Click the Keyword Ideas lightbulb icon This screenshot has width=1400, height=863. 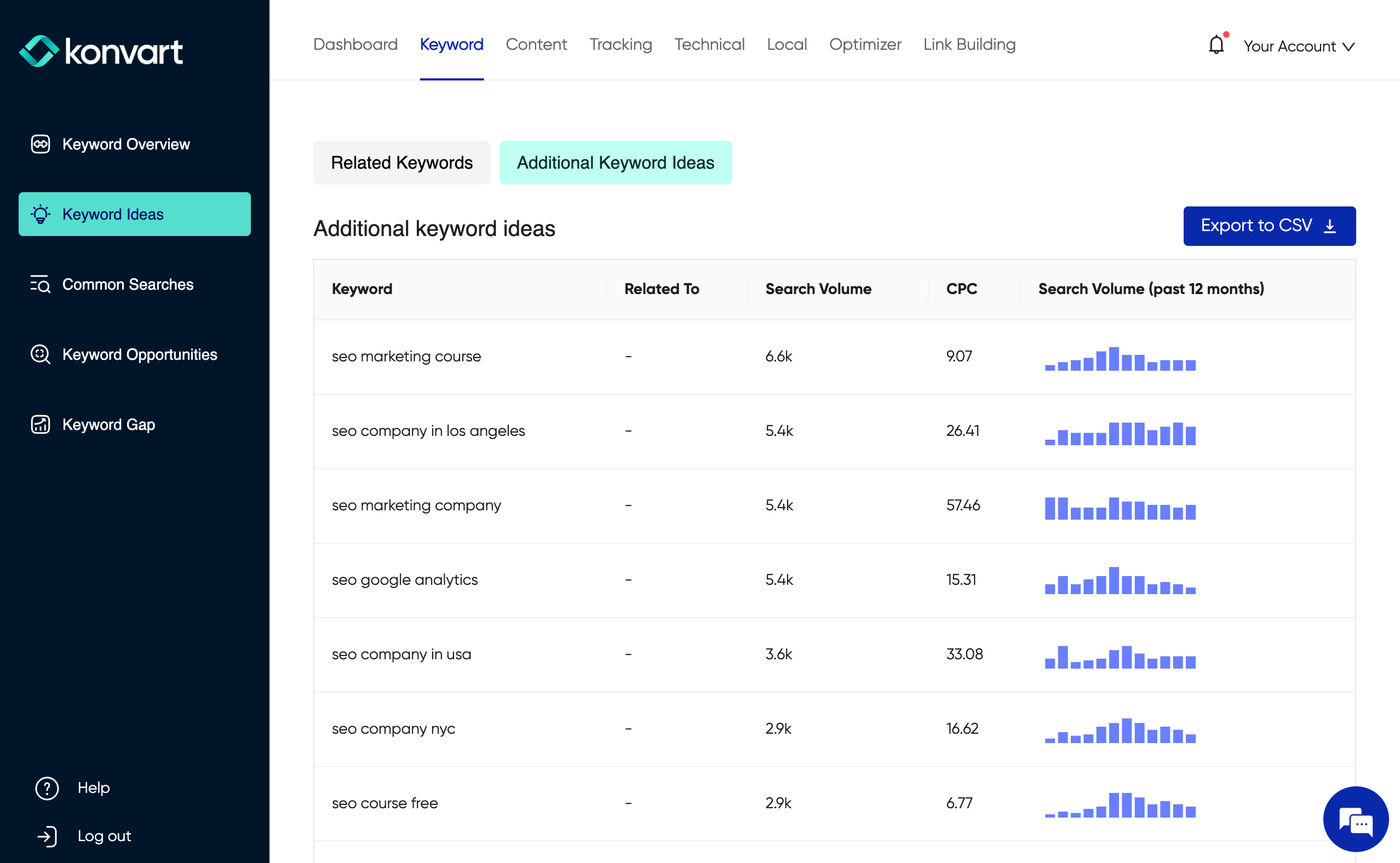coord(41,214)
